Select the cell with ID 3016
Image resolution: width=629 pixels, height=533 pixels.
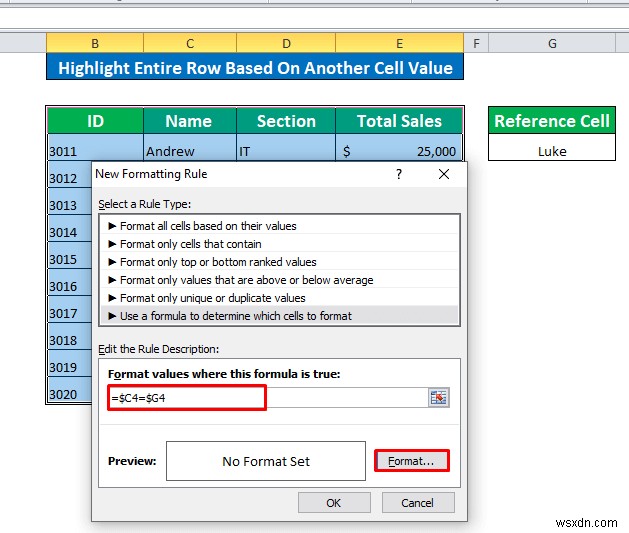tap(69, 282)
